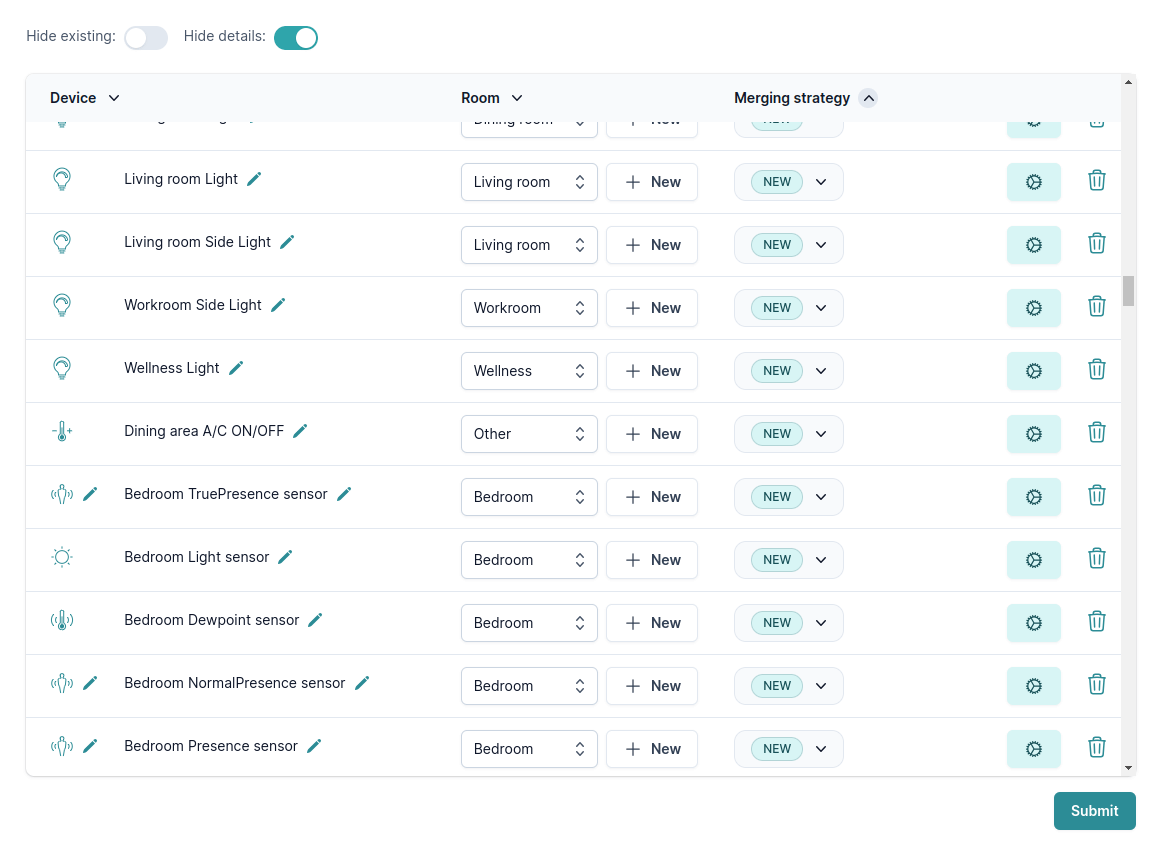The width and height of the screenshot is (1166, 852).
Task: Turn off the Hide details switch
Action: pos(295,38)
